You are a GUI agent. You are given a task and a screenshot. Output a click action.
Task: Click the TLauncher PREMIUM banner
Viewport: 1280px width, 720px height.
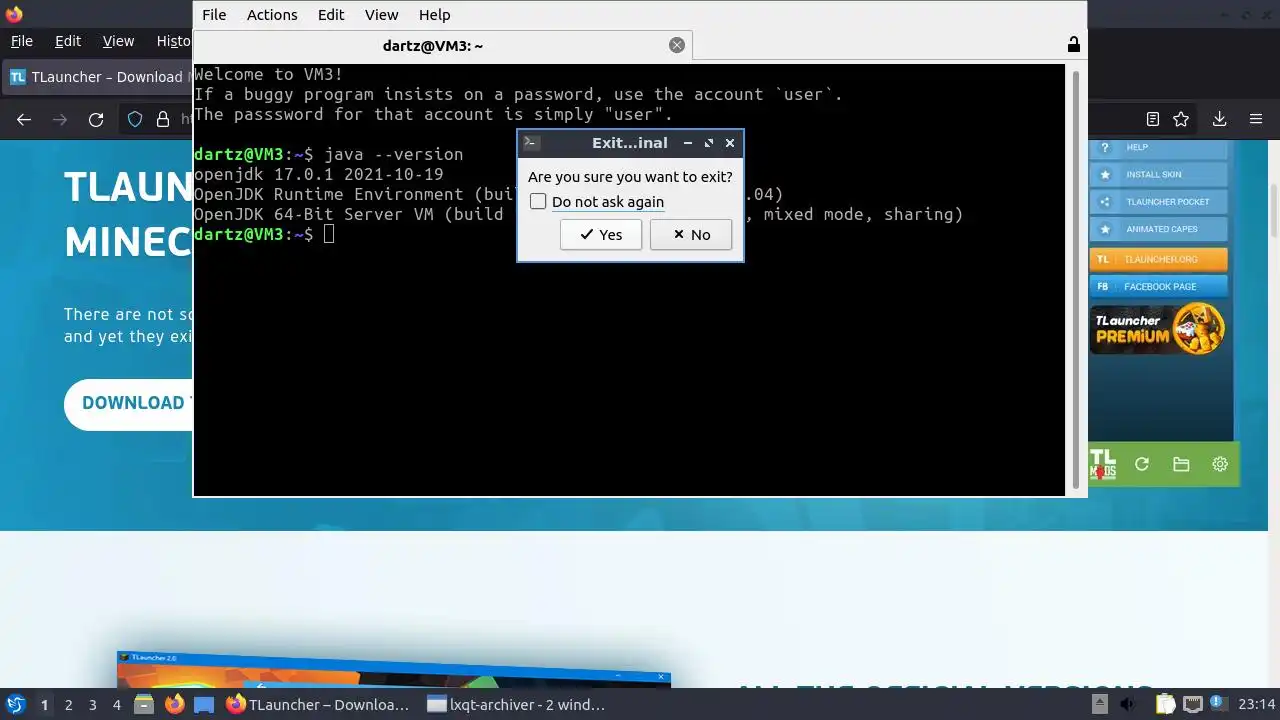click(1158, 329)
